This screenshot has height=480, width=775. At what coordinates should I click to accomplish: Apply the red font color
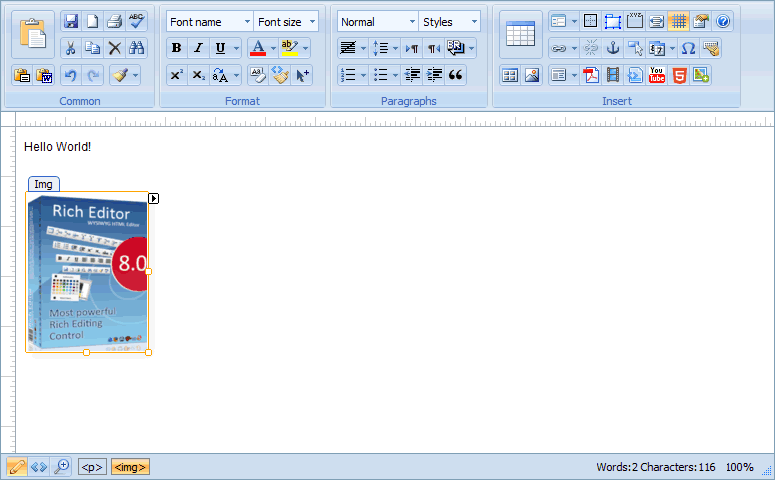257,48
